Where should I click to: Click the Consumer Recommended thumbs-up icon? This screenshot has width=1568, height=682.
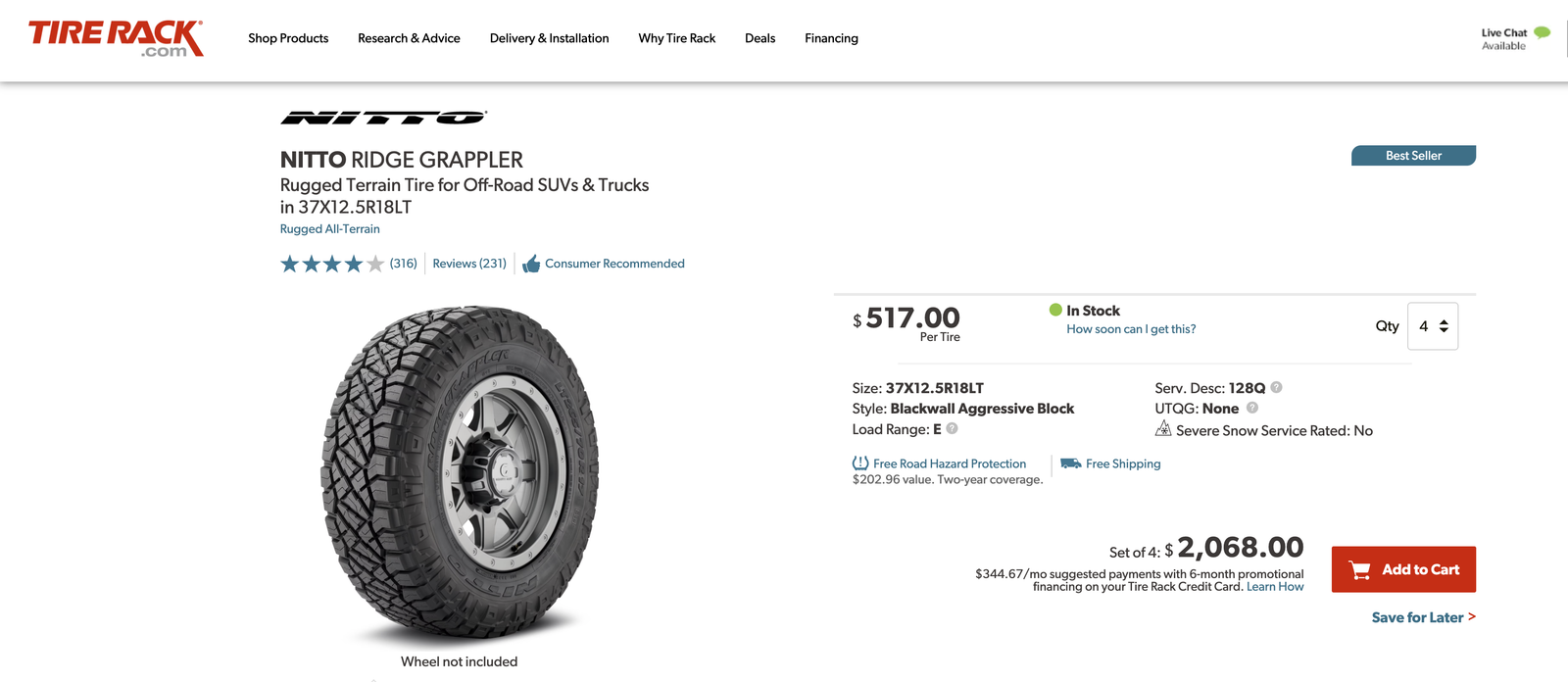pyautogui.click(x=531, y=264)
